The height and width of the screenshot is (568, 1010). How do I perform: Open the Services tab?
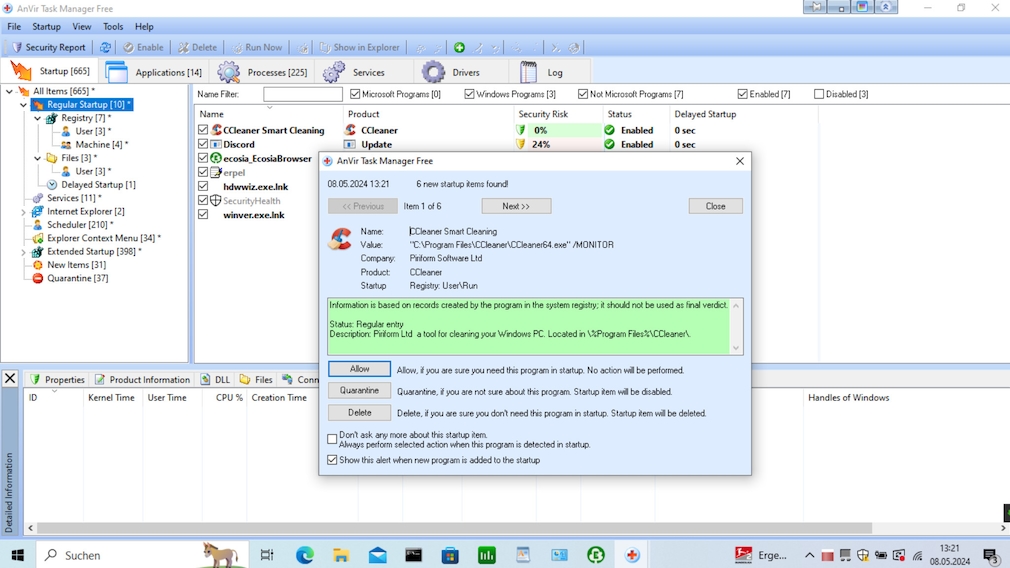click(x=354, y=72)
